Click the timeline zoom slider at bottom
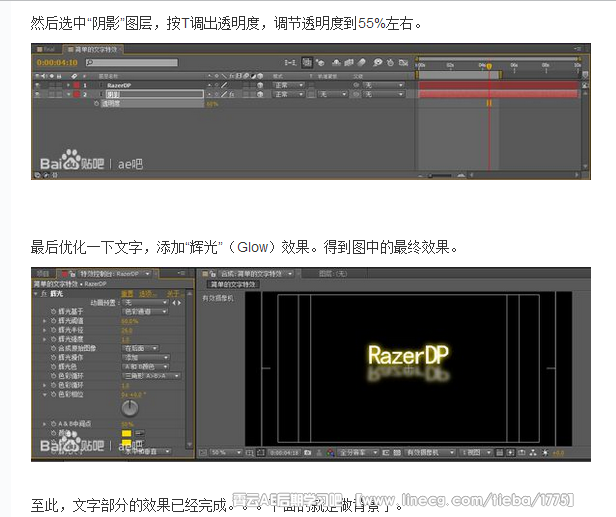Screen dimensions: 616x517 (x=440, y=175)
